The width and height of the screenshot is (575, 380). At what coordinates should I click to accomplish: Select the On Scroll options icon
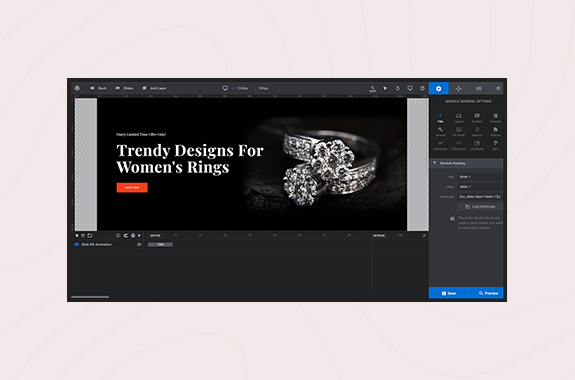pos(459,132)
